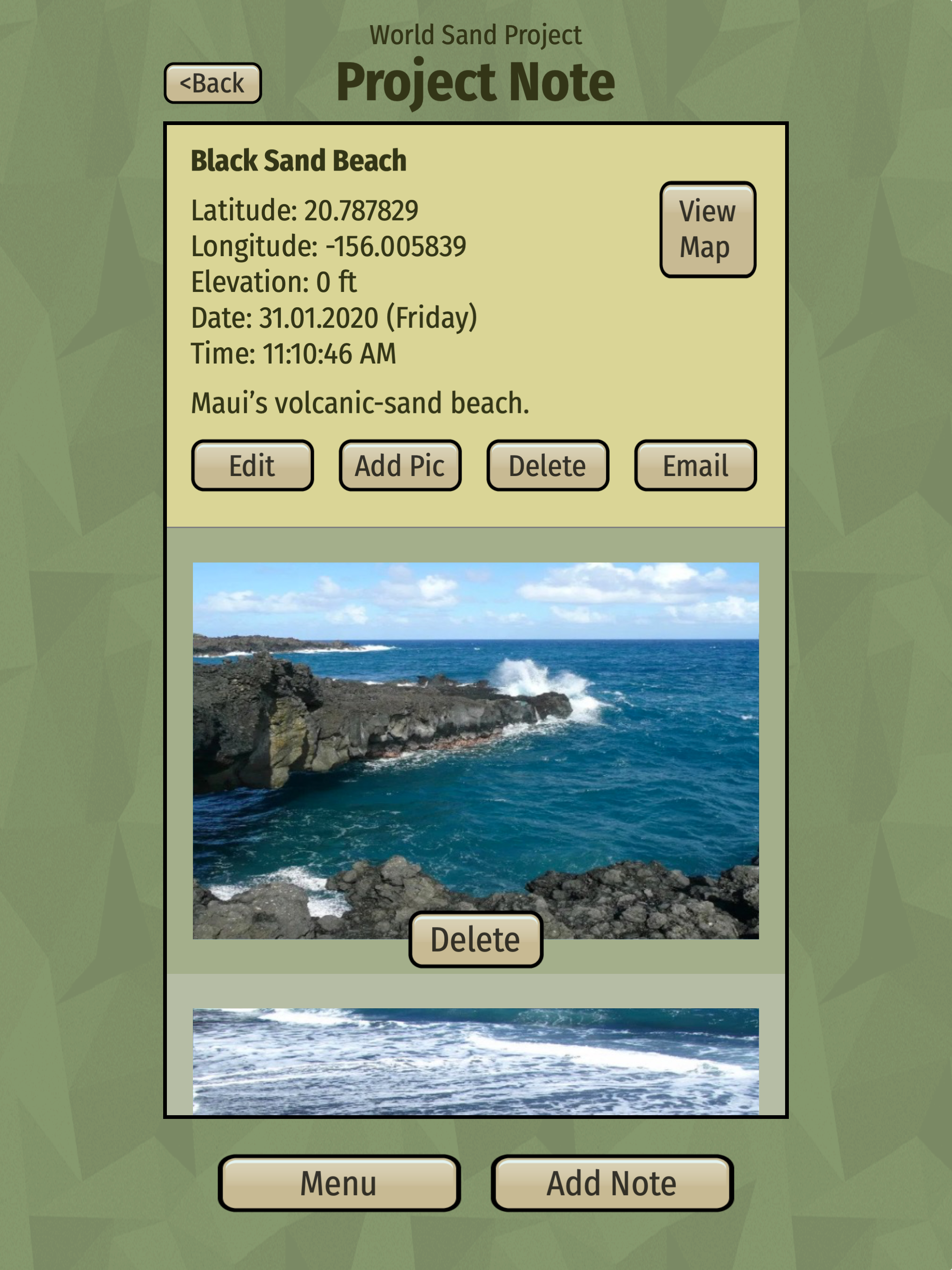Screen dimensions: 952x1270
Task: Open the rocky coastline photo thumbnail
Action: click(476, 750)
